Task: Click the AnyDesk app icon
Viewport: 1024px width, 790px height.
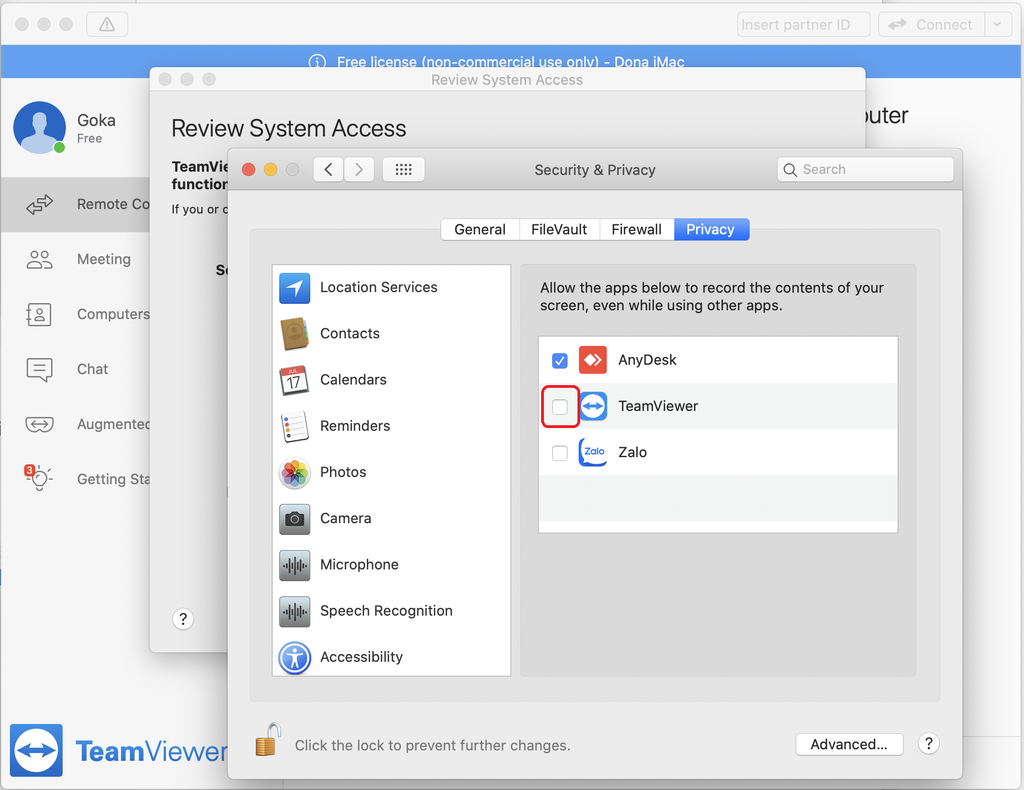Action: click(592, 360)
